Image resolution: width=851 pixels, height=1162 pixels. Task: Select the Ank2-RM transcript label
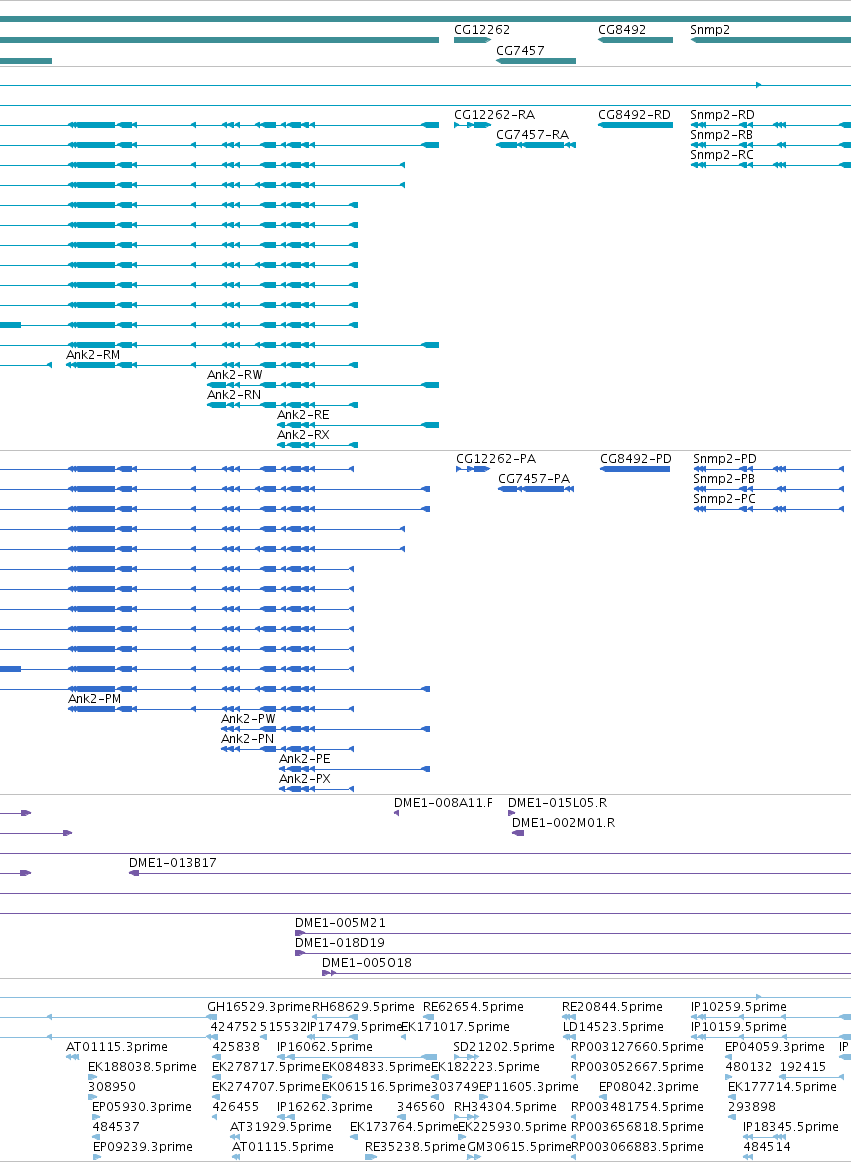click(x=93, y=355)
